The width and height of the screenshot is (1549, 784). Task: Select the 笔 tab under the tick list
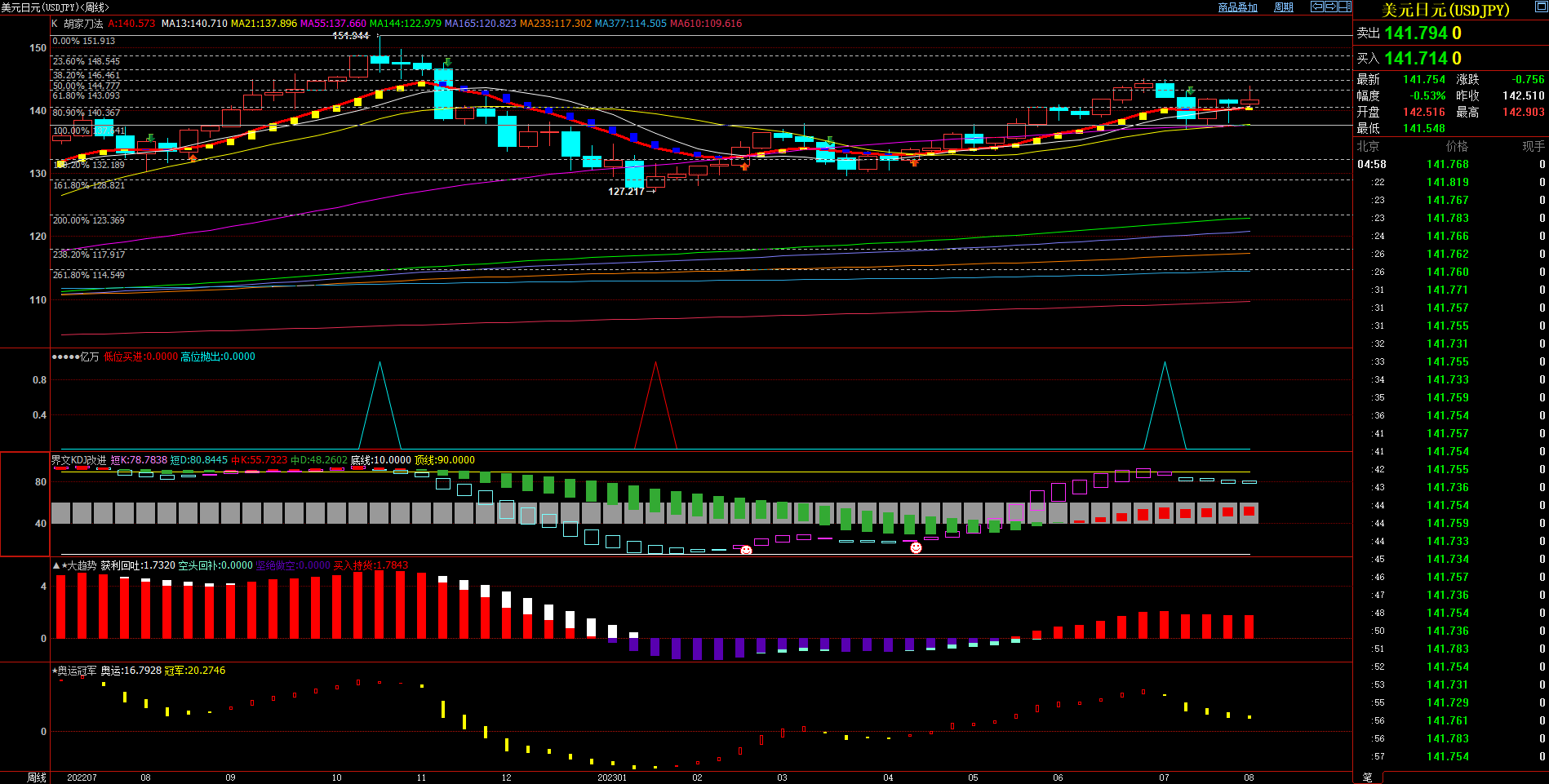point(1368,777)
